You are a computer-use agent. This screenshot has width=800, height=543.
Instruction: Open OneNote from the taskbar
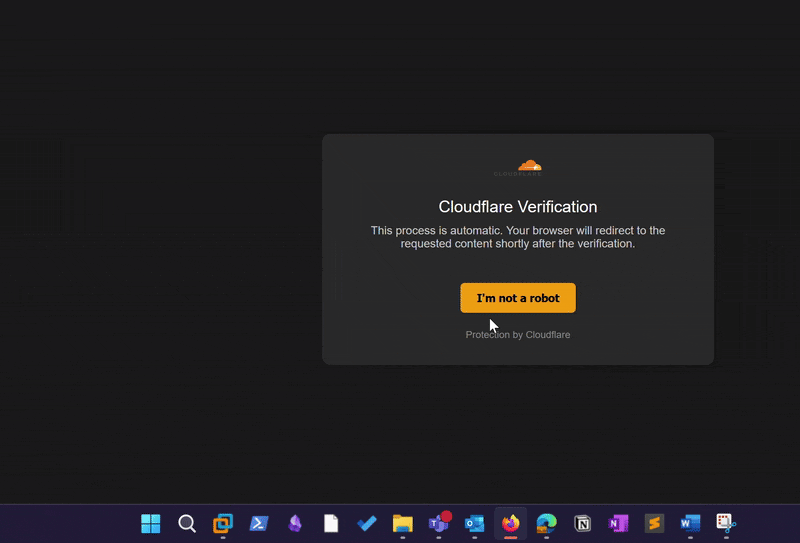pos(618,523)
